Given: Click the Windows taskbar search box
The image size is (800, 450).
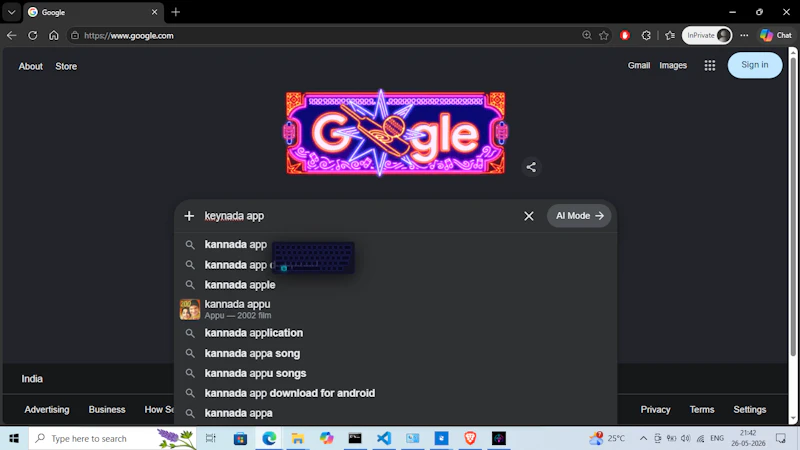Looking at the screenshot, I should [112, 438].
